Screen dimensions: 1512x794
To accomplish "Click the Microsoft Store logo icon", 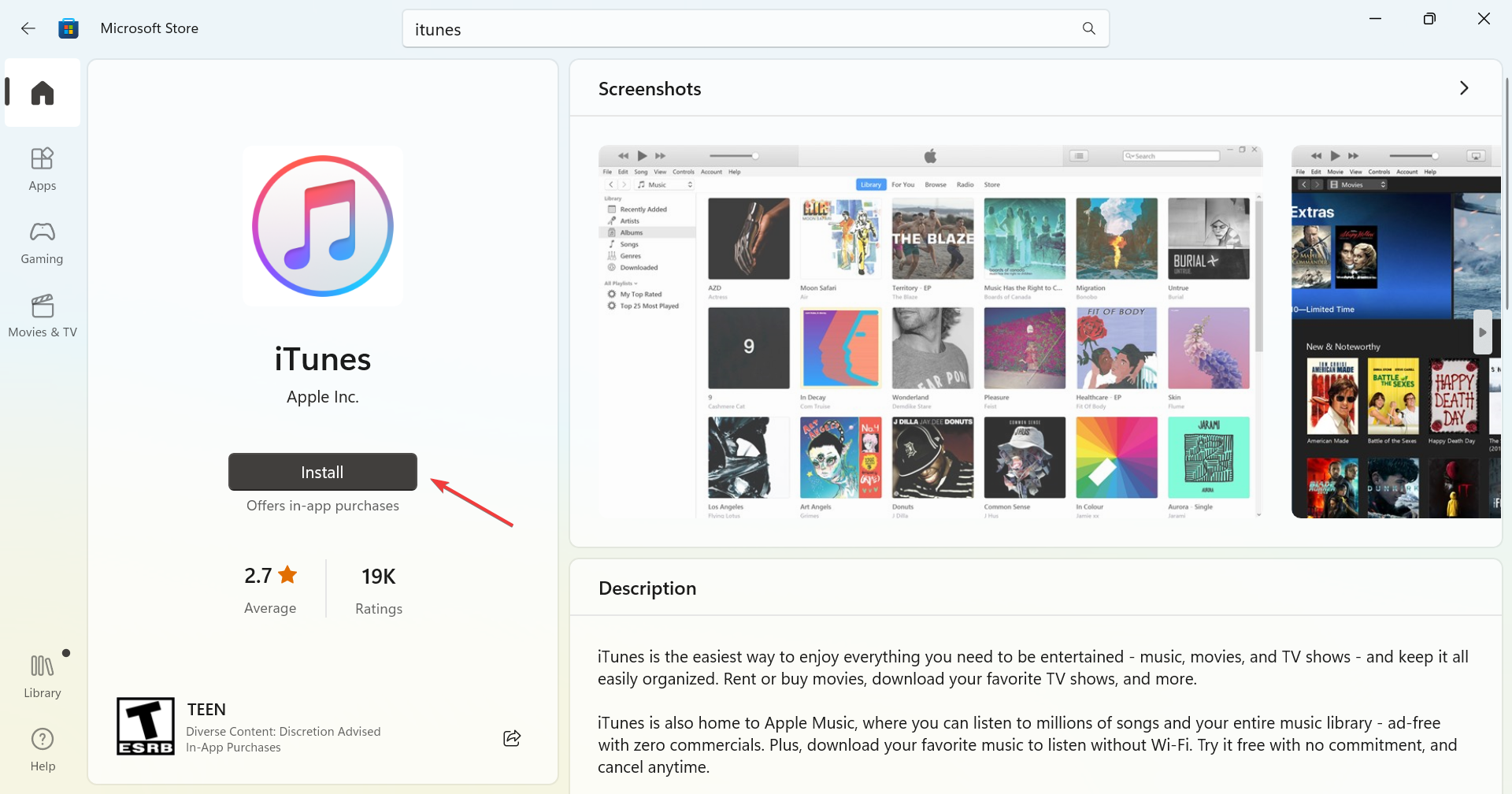I will point(69,28).
